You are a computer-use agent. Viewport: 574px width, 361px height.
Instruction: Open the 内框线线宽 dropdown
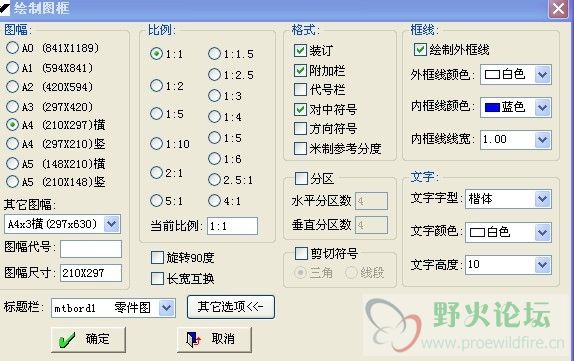tap(543, 139)
